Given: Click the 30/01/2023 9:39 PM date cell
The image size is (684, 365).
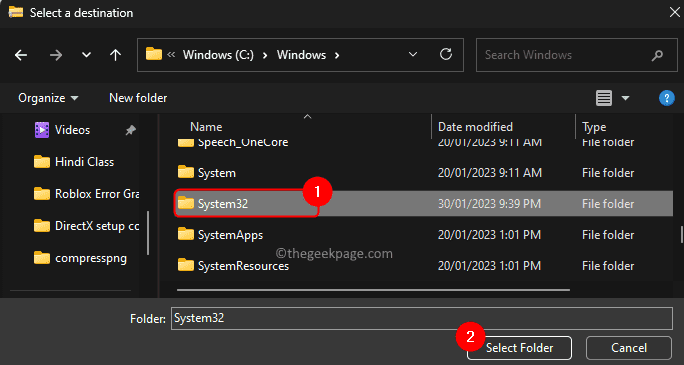Looking at the screenshot, I should 489,204.
